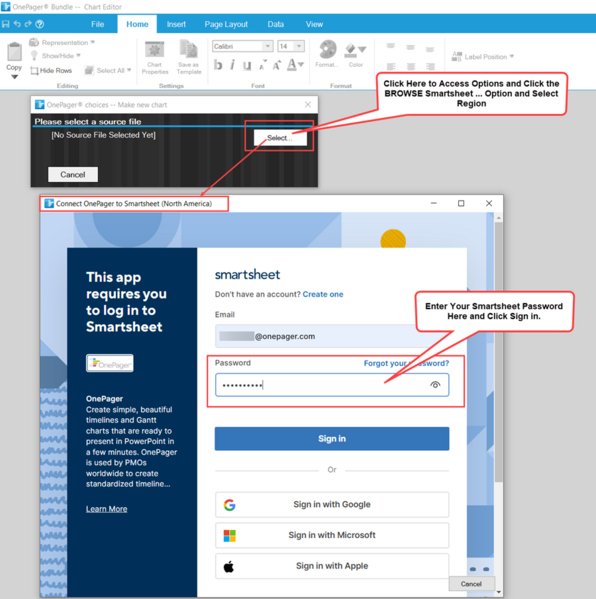The width and height of the screenshot is (596, 599).
Task: Toggle underline font formatting
Action: [x=247, y=66]
